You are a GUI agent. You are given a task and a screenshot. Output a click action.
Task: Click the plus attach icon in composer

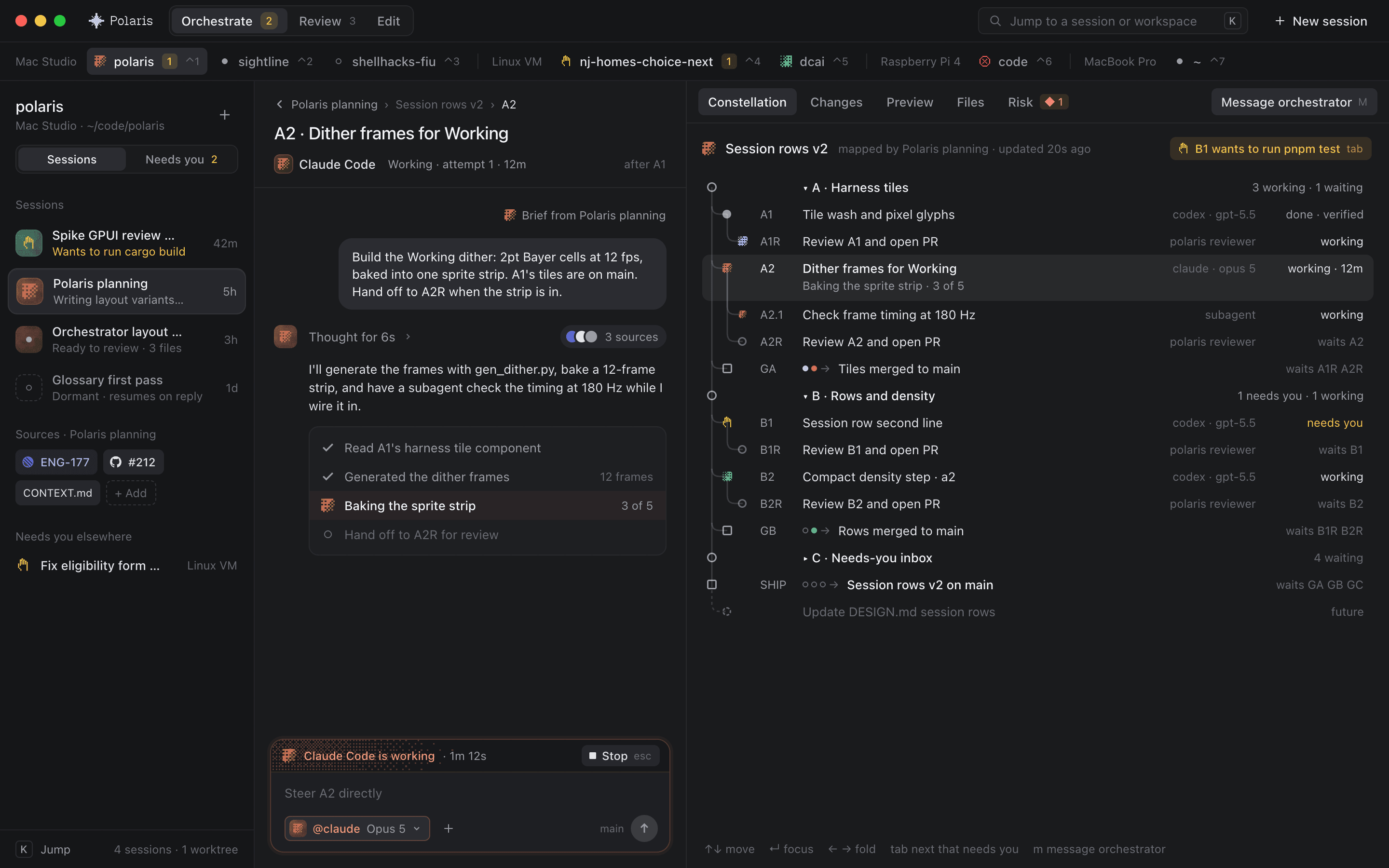point(448,828)
